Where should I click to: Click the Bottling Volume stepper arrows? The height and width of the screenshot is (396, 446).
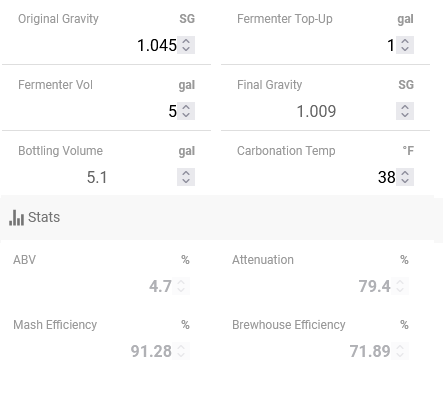(x=186, y=177)
